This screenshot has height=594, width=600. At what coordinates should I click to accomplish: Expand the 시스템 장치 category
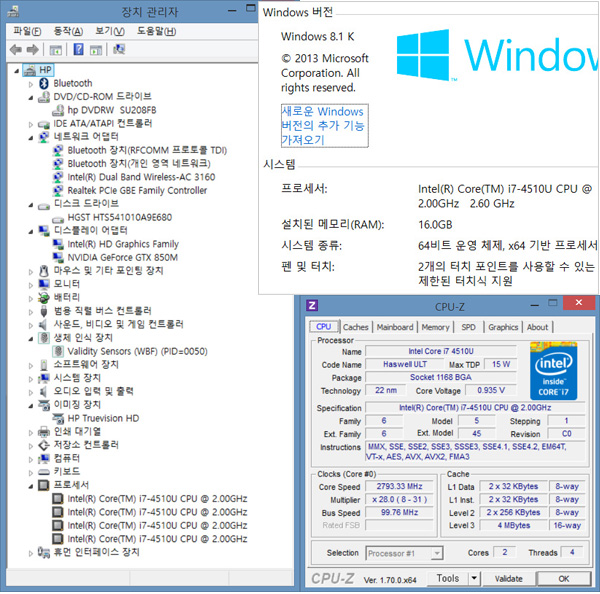point(31,379)
